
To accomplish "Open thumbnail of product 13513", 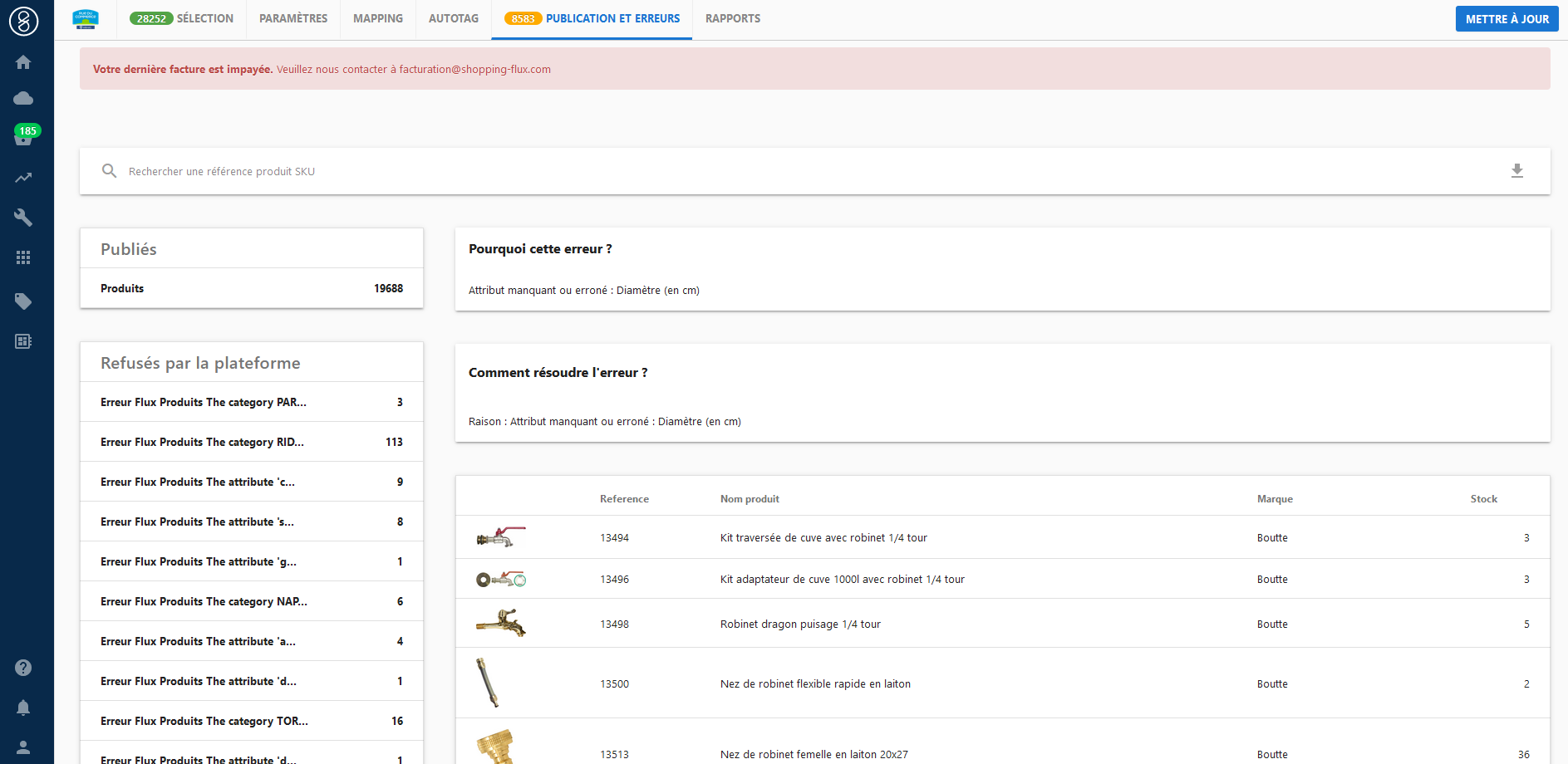I will point(495,747).
